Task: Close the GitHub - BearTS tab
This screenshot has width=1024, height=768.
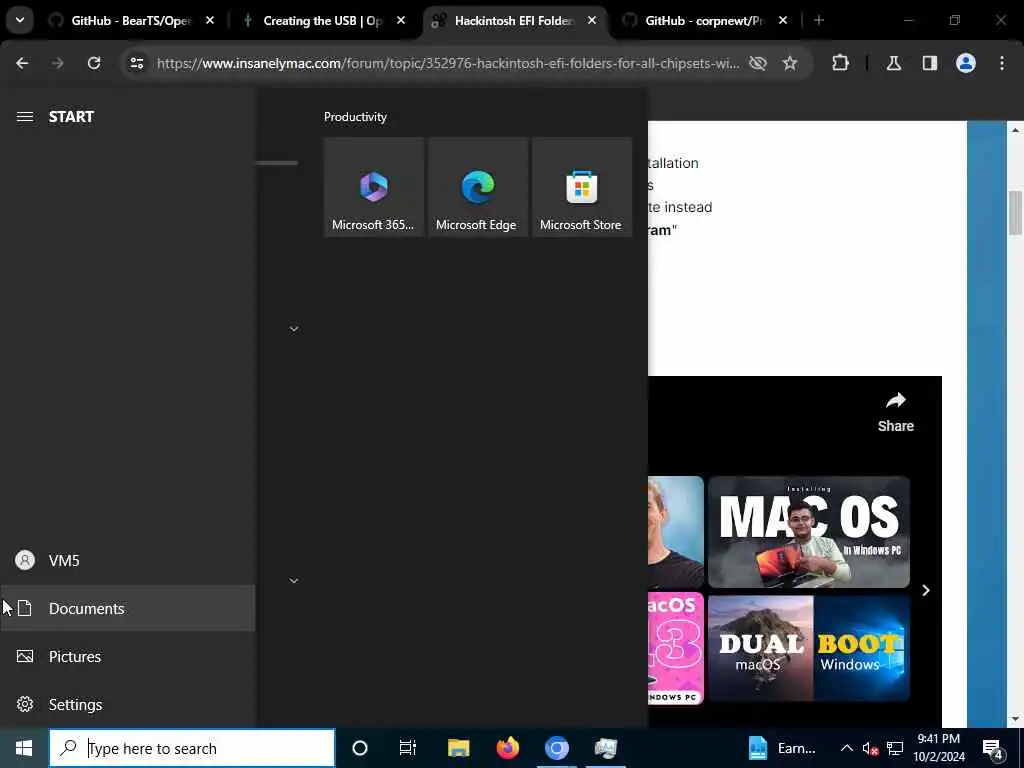Action: (210, 21)
